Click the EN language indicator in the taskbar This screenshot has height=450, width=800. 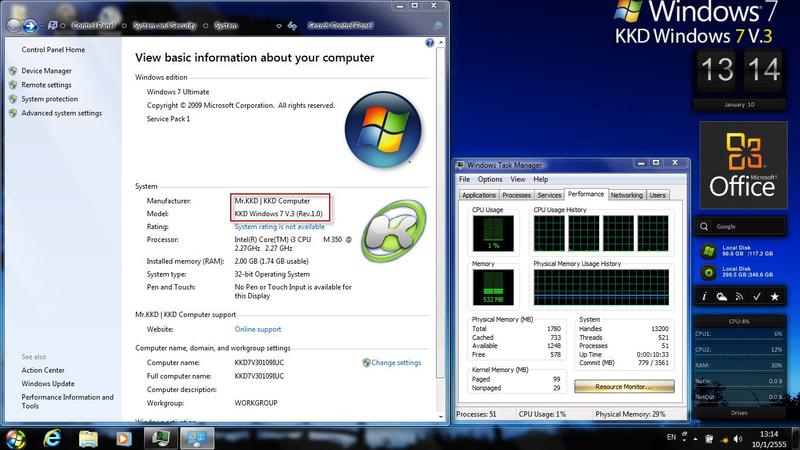[x=671, y=437]
